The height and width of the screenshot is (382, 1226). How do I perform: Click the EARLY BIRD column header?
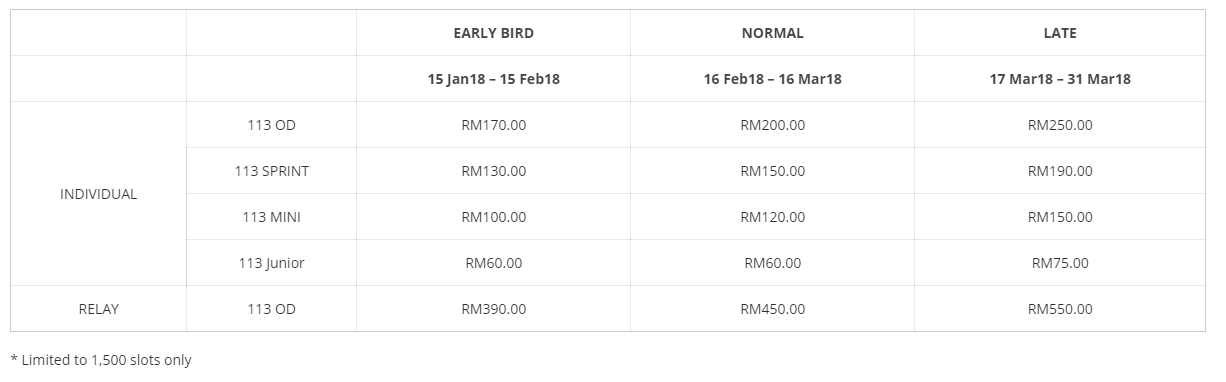(x=493, y=33)
